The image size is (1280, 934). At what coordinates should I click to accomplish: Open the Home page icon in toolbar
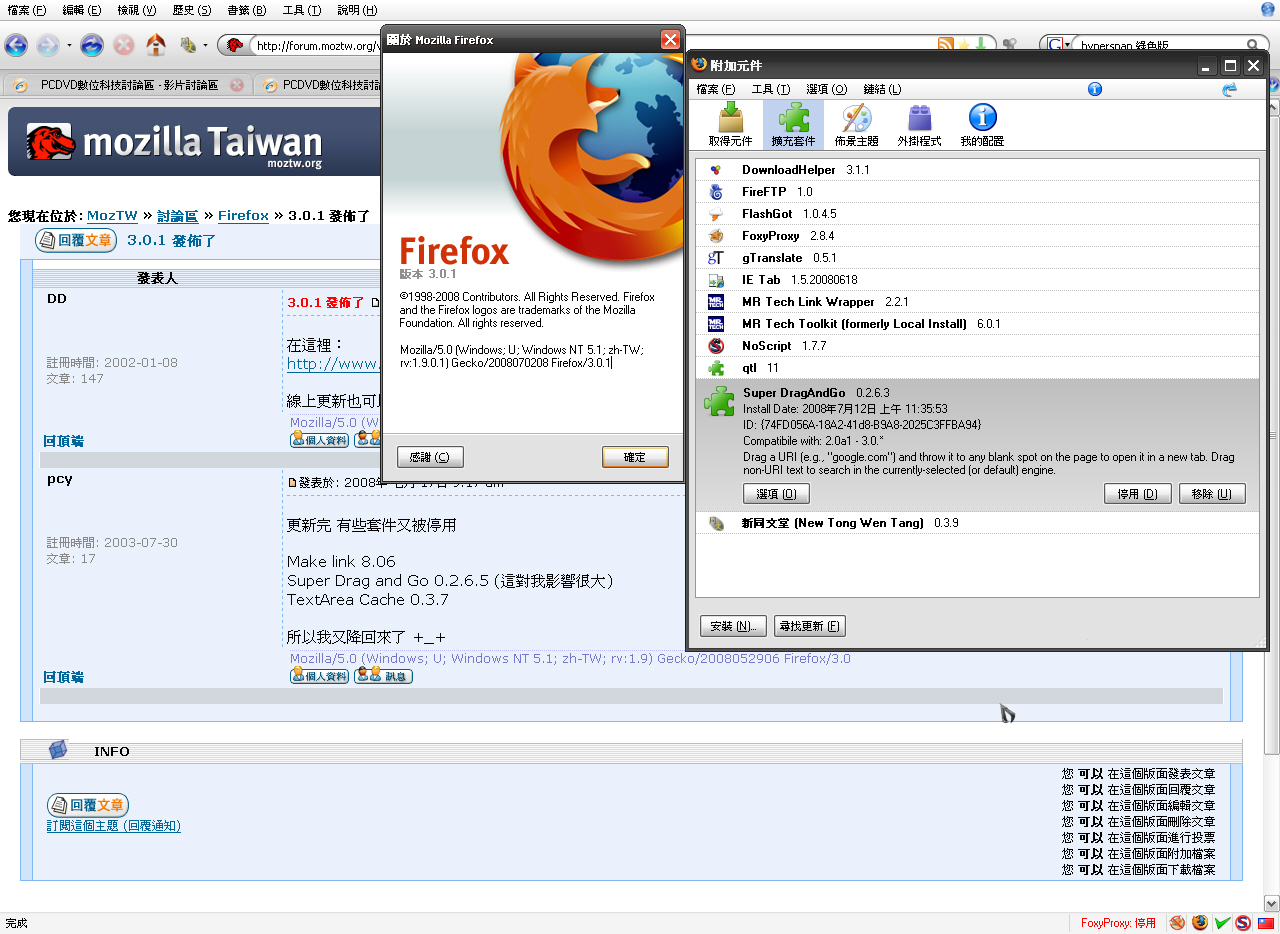156,45
